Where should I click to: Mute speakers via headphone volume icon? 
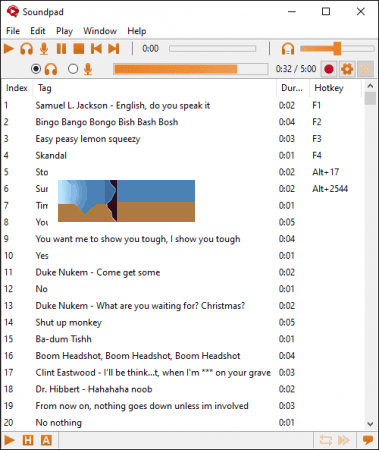pos(288,49)
